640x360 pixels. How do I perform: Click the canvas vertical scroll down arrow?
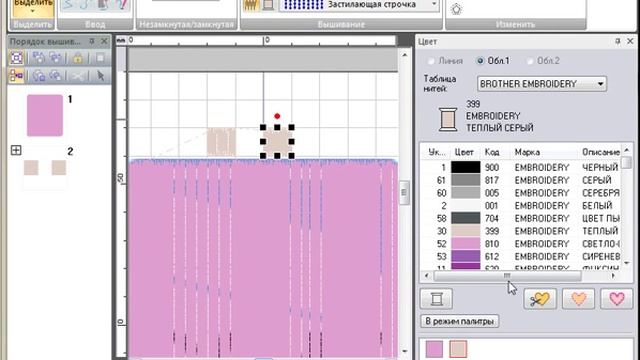tap(404, 351)
